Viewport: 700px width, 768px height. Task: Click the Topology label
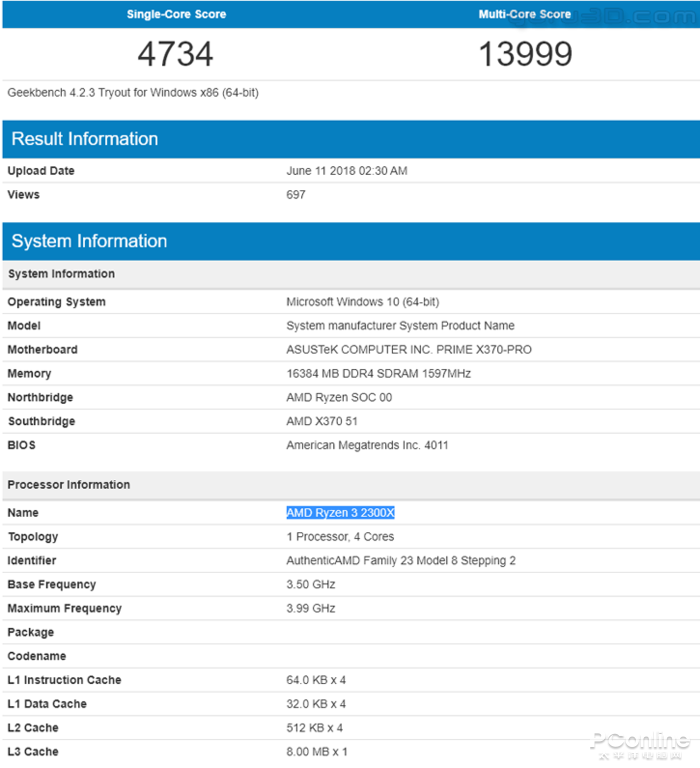tap(33, 537)
